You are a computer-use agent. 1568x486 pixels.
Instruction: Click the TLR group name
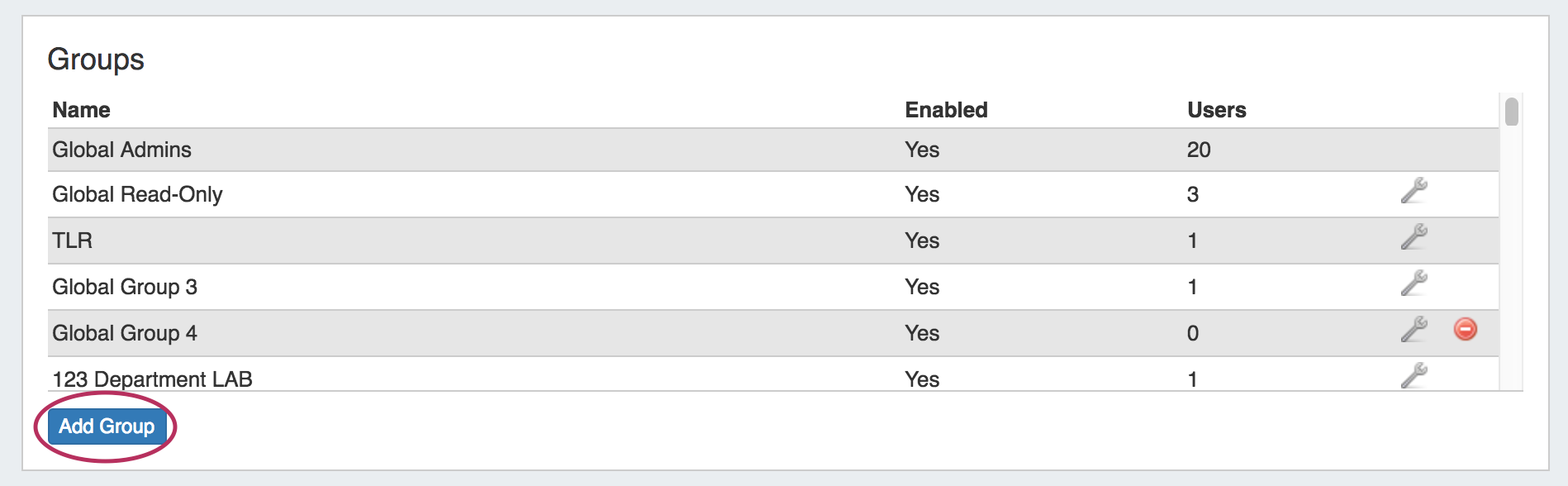pos(73,241)
